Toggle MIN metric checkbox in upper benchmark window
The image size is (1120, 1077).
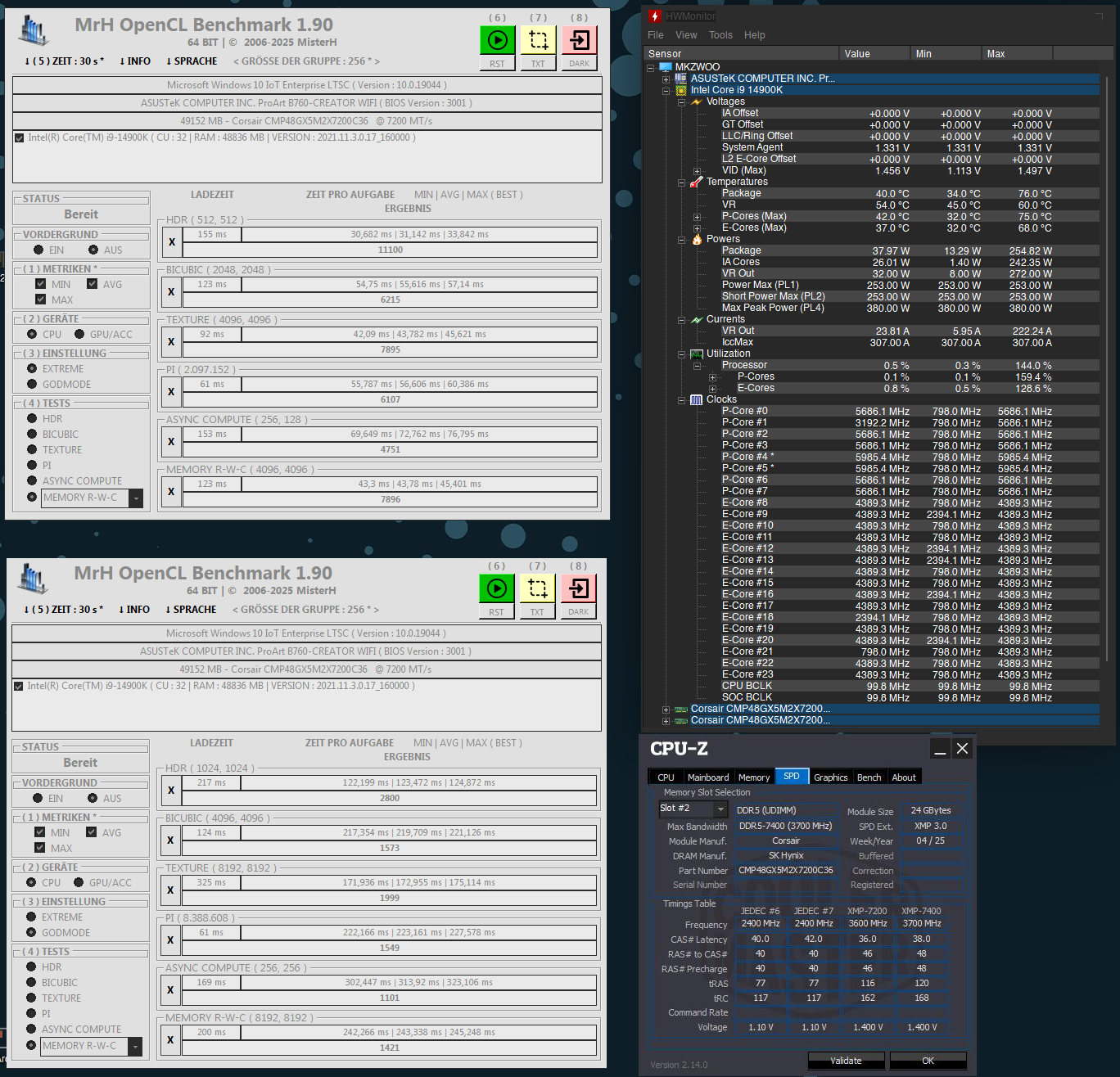pos(41,284)
